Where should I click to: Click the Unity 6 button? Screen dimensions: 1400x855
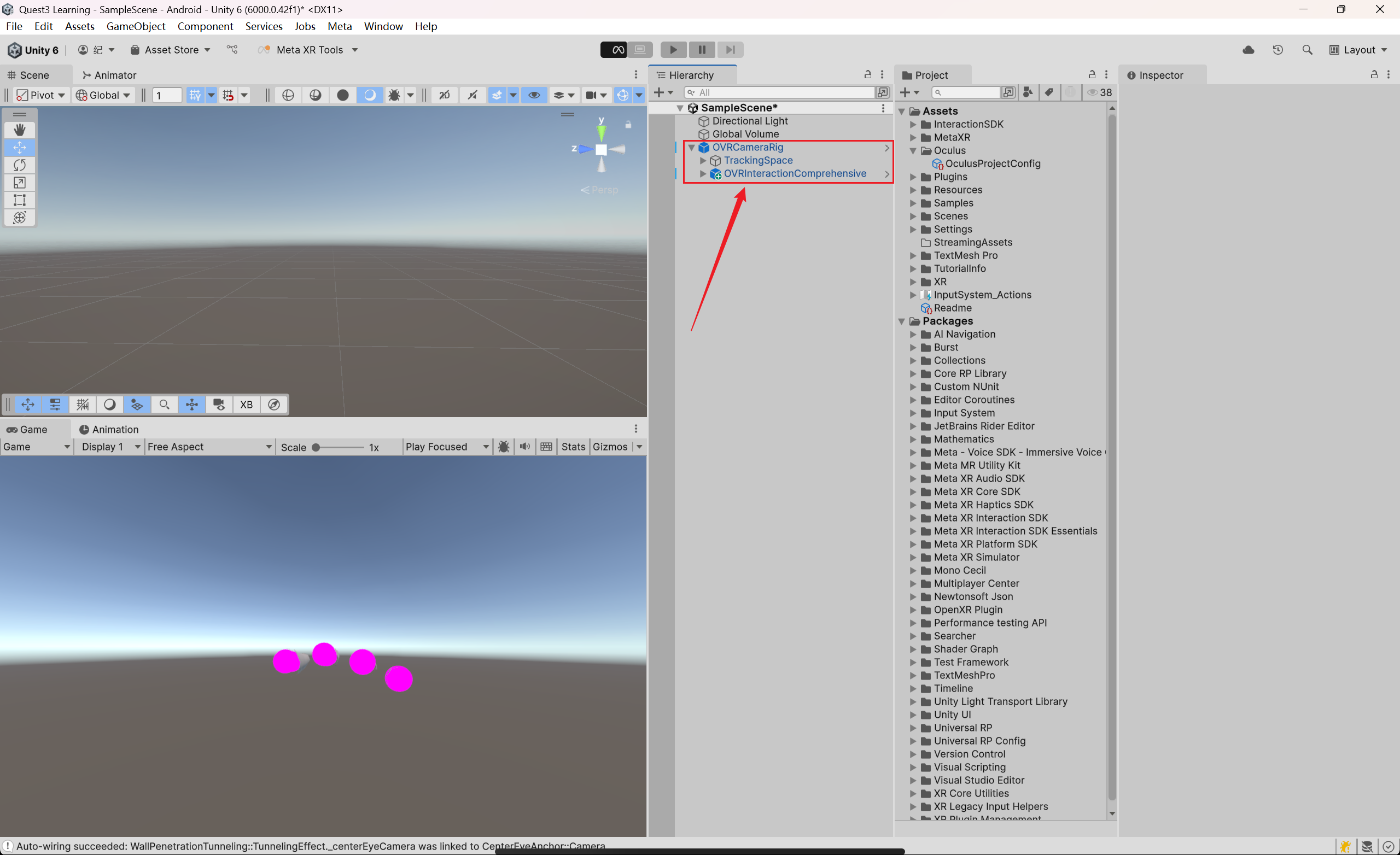point(33,50)
